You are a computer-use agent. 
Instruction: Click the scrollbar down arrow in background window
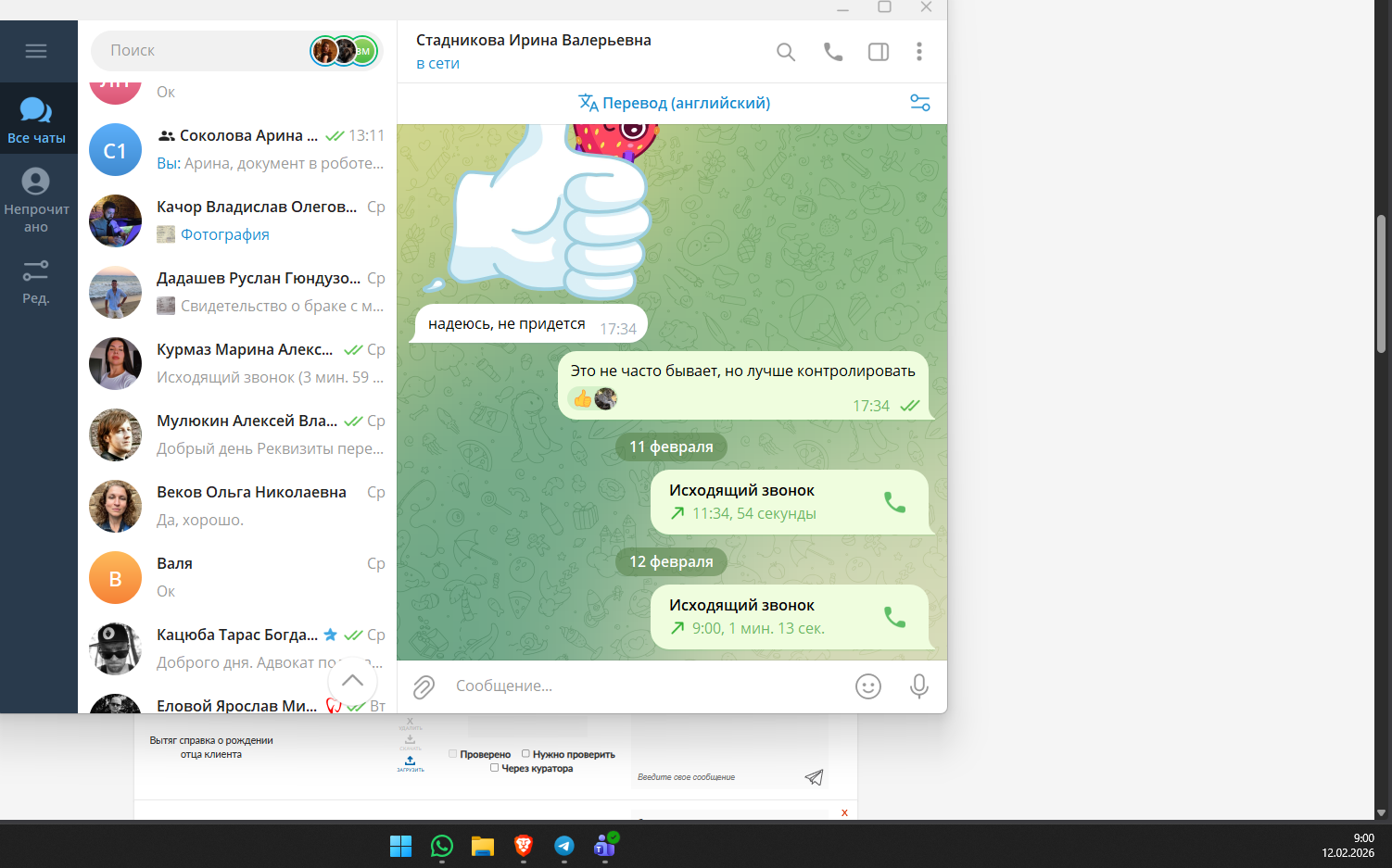pyautogui.click(x=1381, y=813)
